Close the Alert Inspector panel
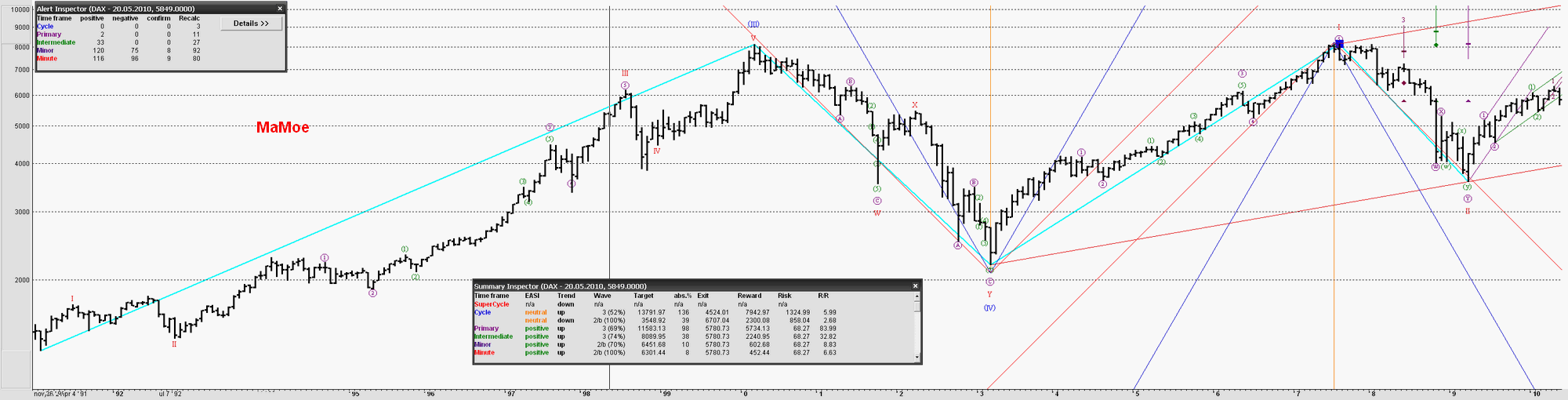The height and width of the screenshot is (400, 1568). (280, 9)
